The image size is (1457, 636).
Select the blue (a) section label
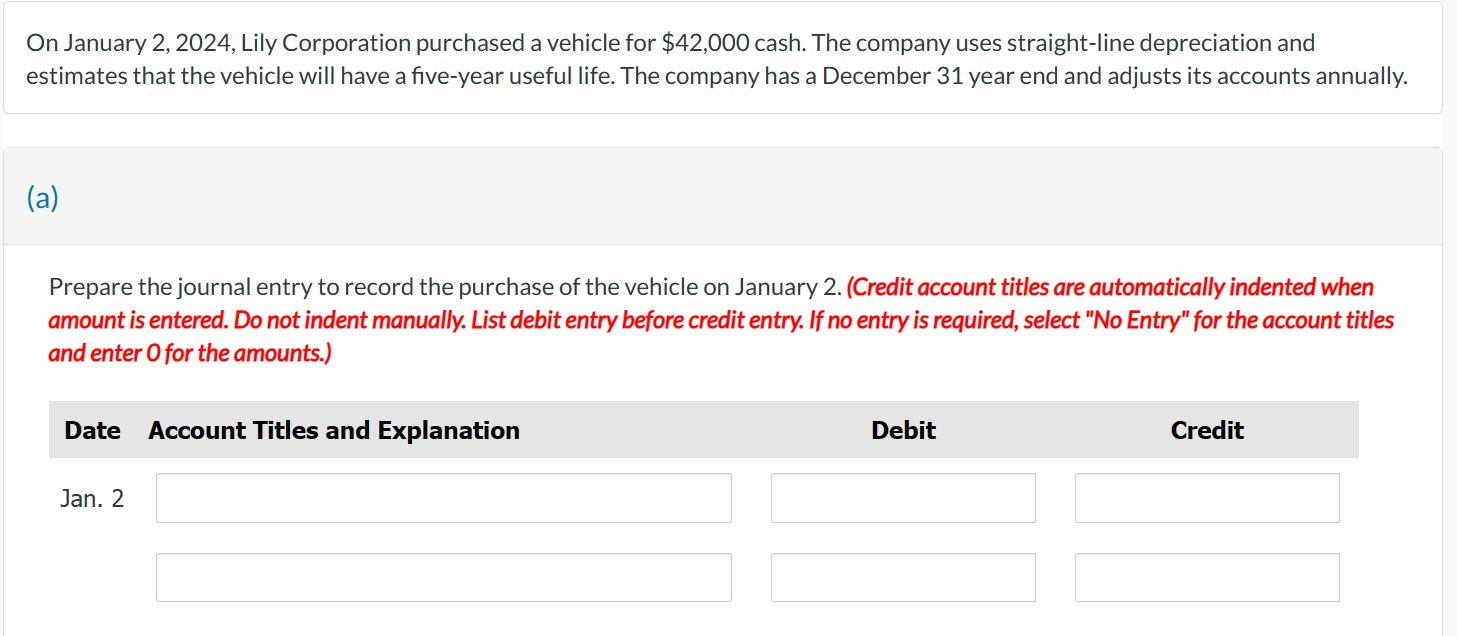click(x=44, y=197)
